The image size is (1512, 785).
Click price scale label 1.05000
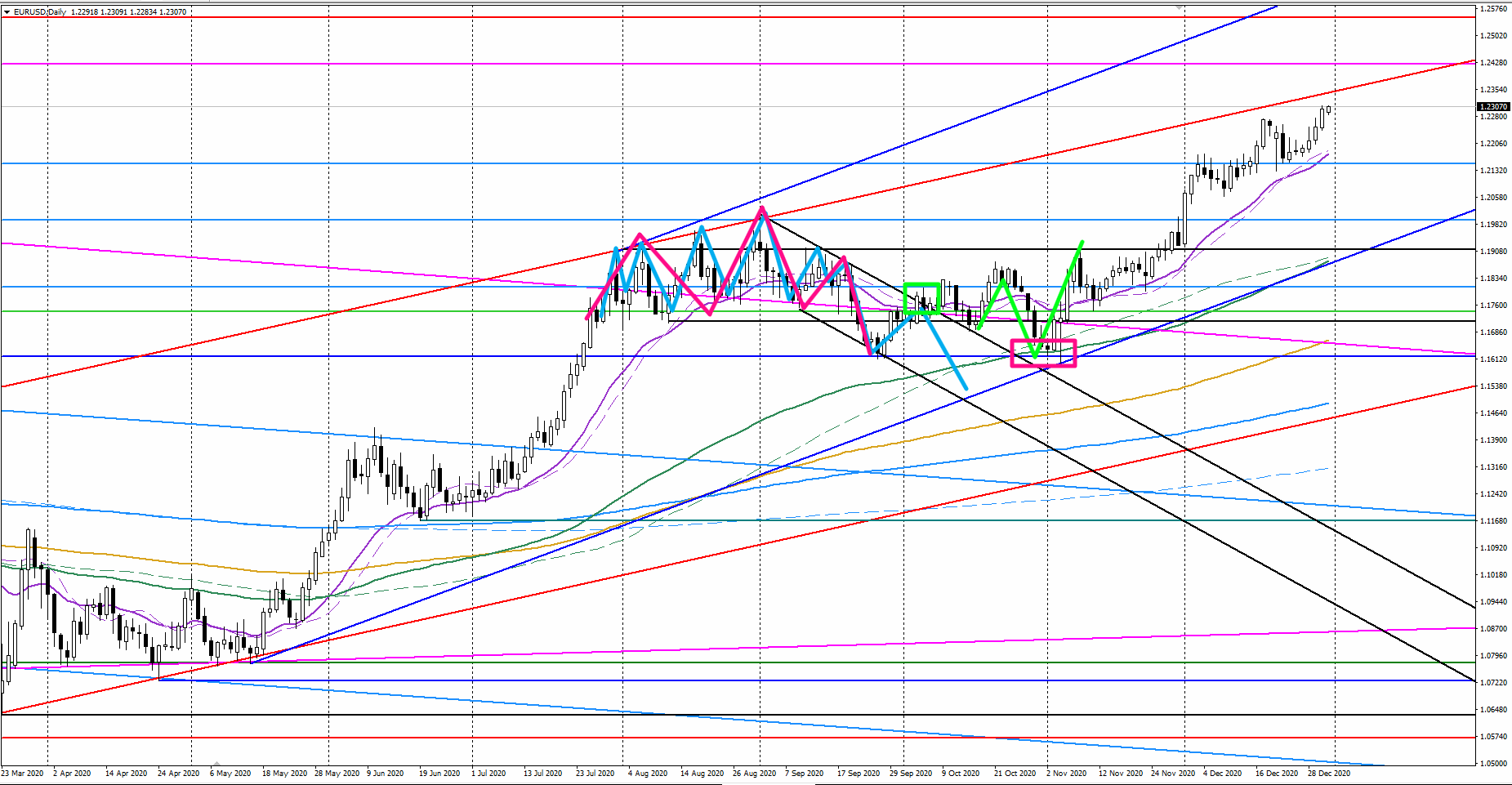pos(1493,764)
